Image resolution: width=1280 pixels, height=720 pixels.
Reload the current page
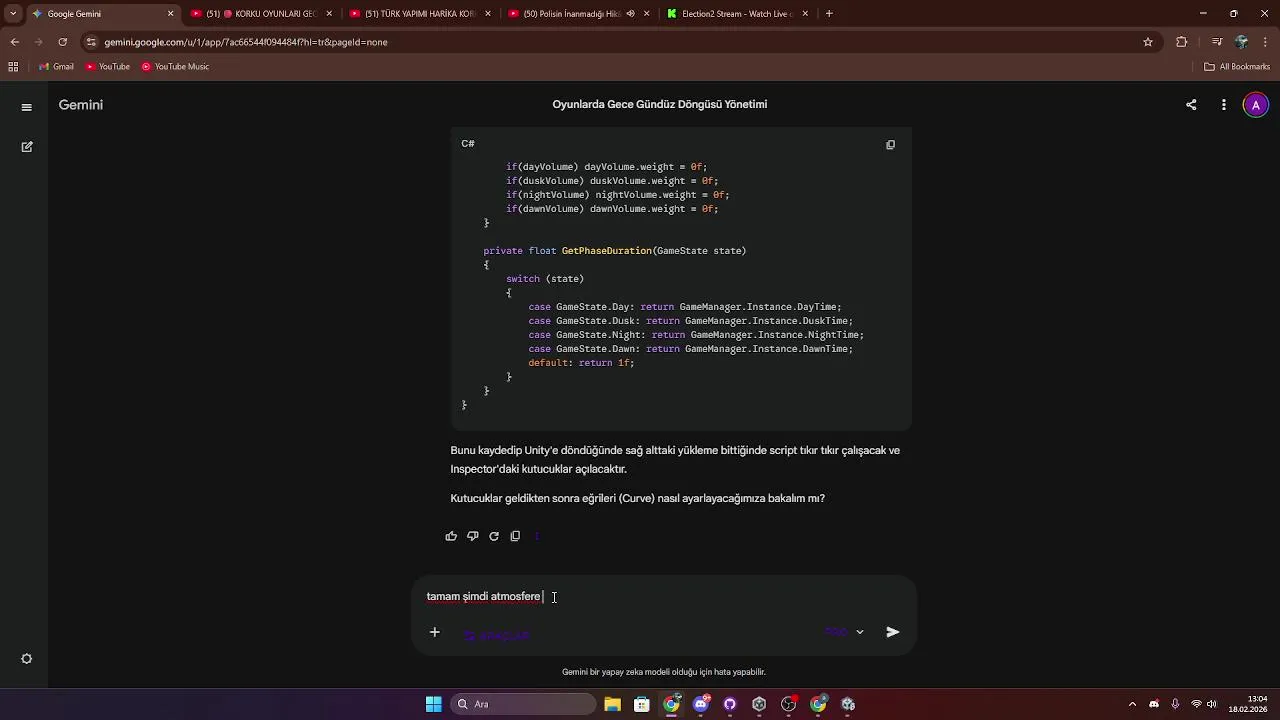(63, 42)
